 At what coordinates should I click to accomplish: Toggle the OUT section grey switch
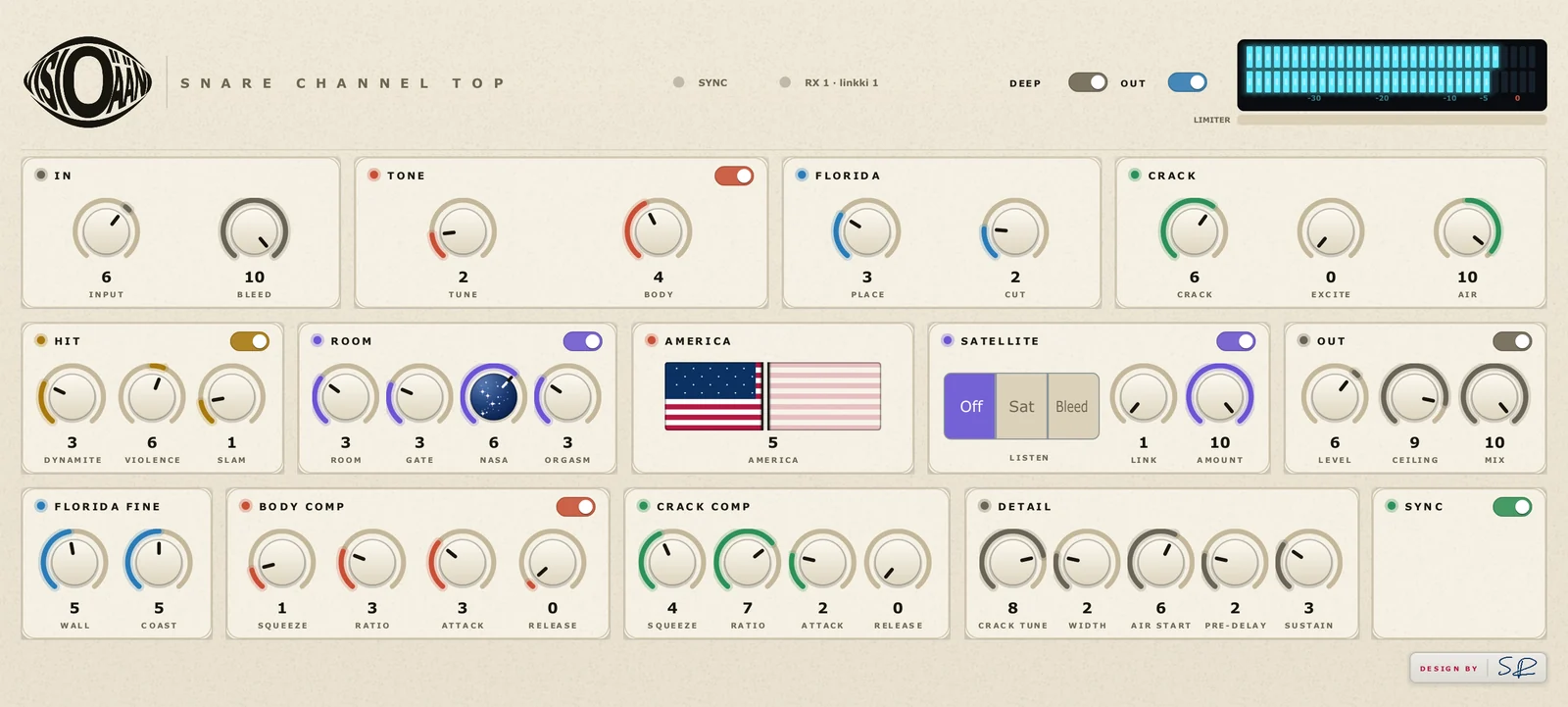1512,341
